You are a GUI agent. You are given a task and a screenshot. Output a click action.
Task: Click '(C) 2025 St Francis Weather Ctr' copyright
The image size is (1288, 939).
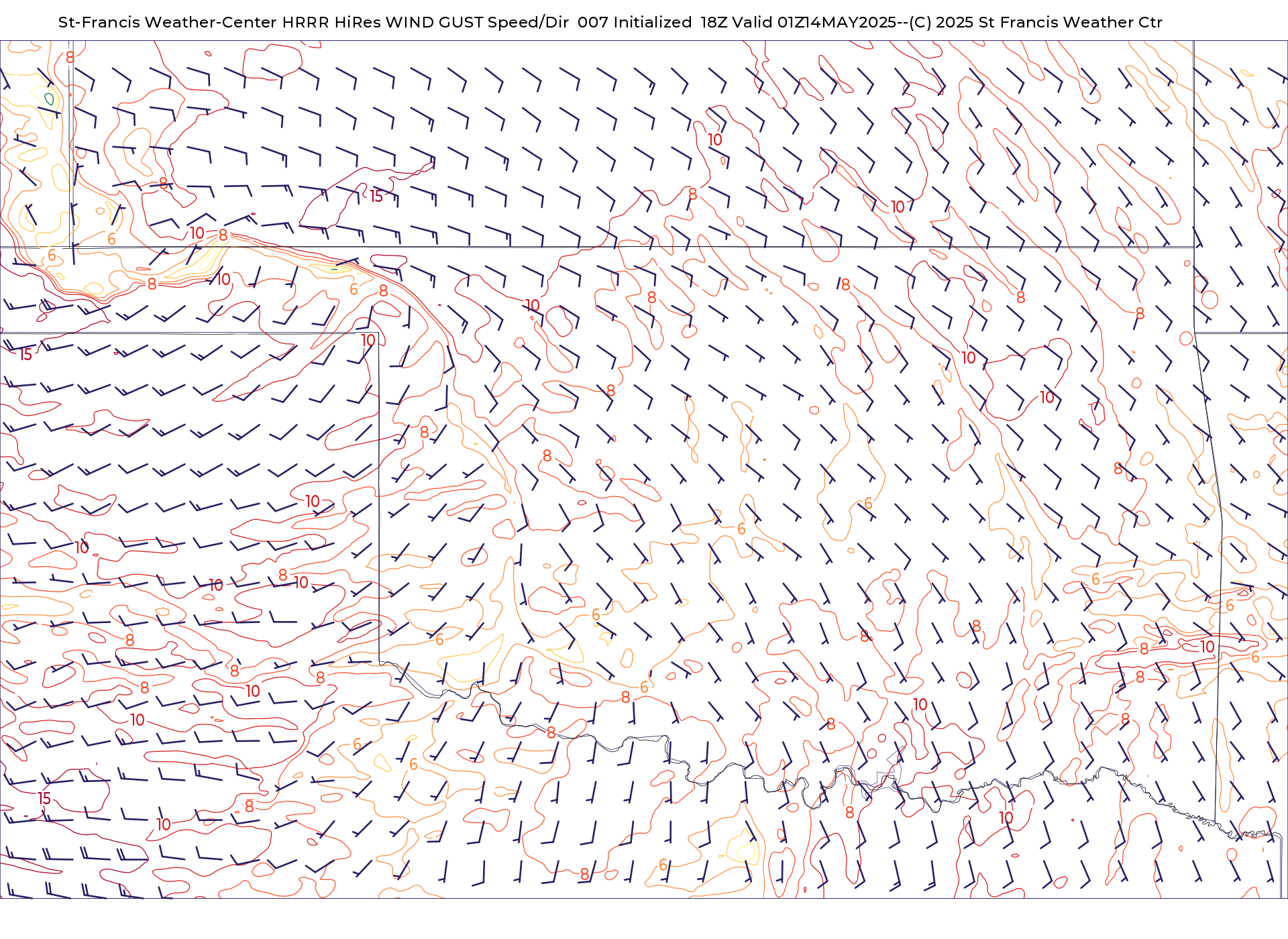[x=1036, y=22]
